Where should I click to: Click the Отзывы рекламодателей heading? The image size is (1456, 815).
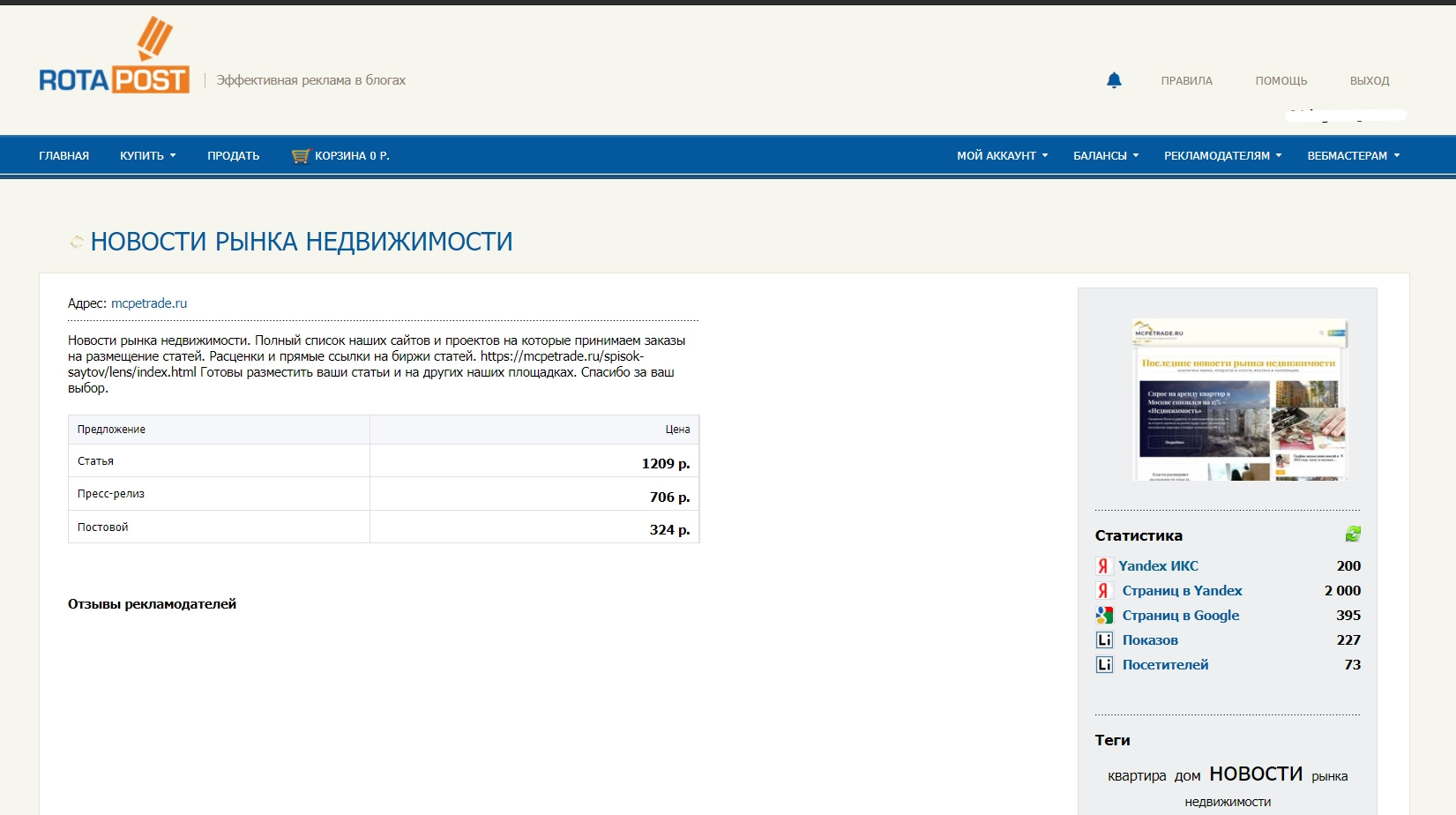click(152, 604)
